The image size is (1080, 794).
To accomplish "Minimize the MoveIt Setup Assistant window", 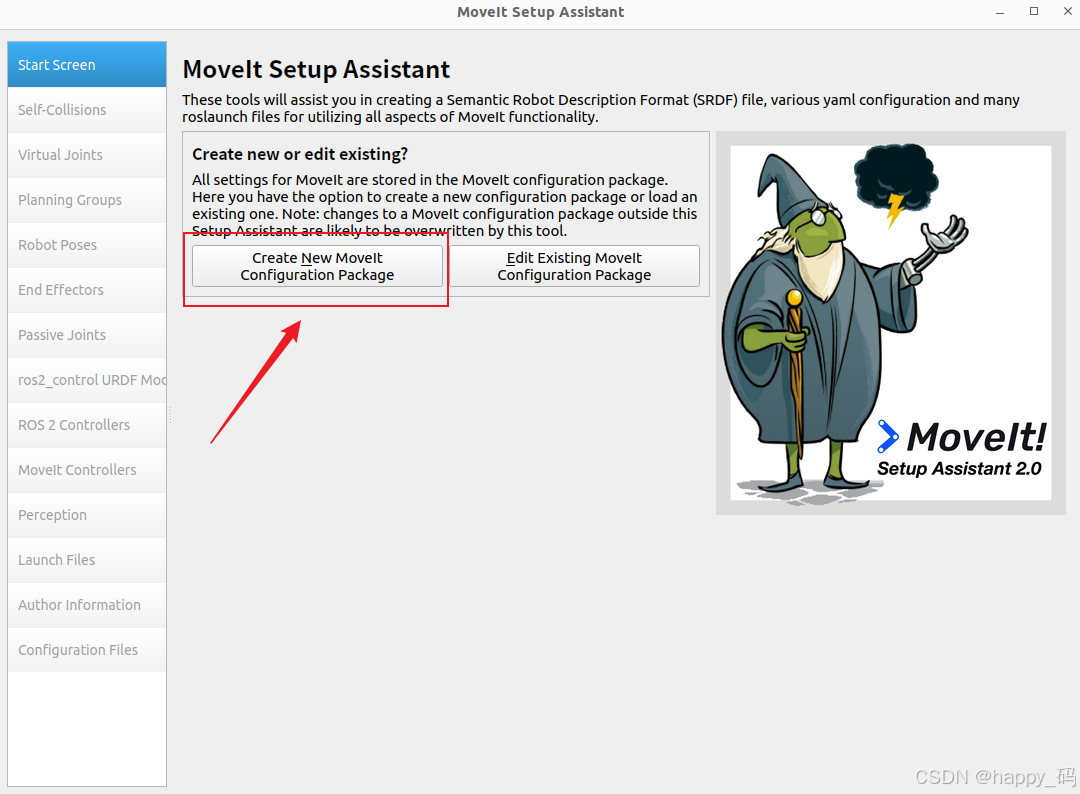I will tap(1000, 12).
